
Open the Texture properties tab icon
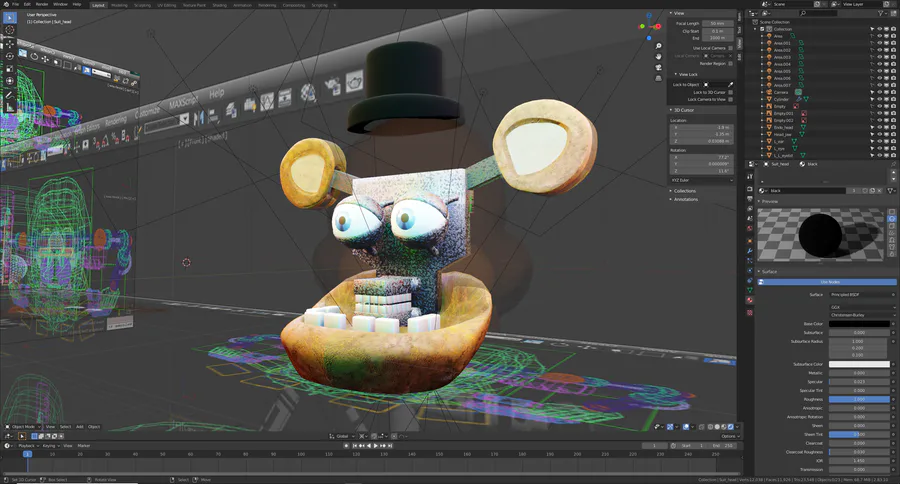tap(750, 313)
